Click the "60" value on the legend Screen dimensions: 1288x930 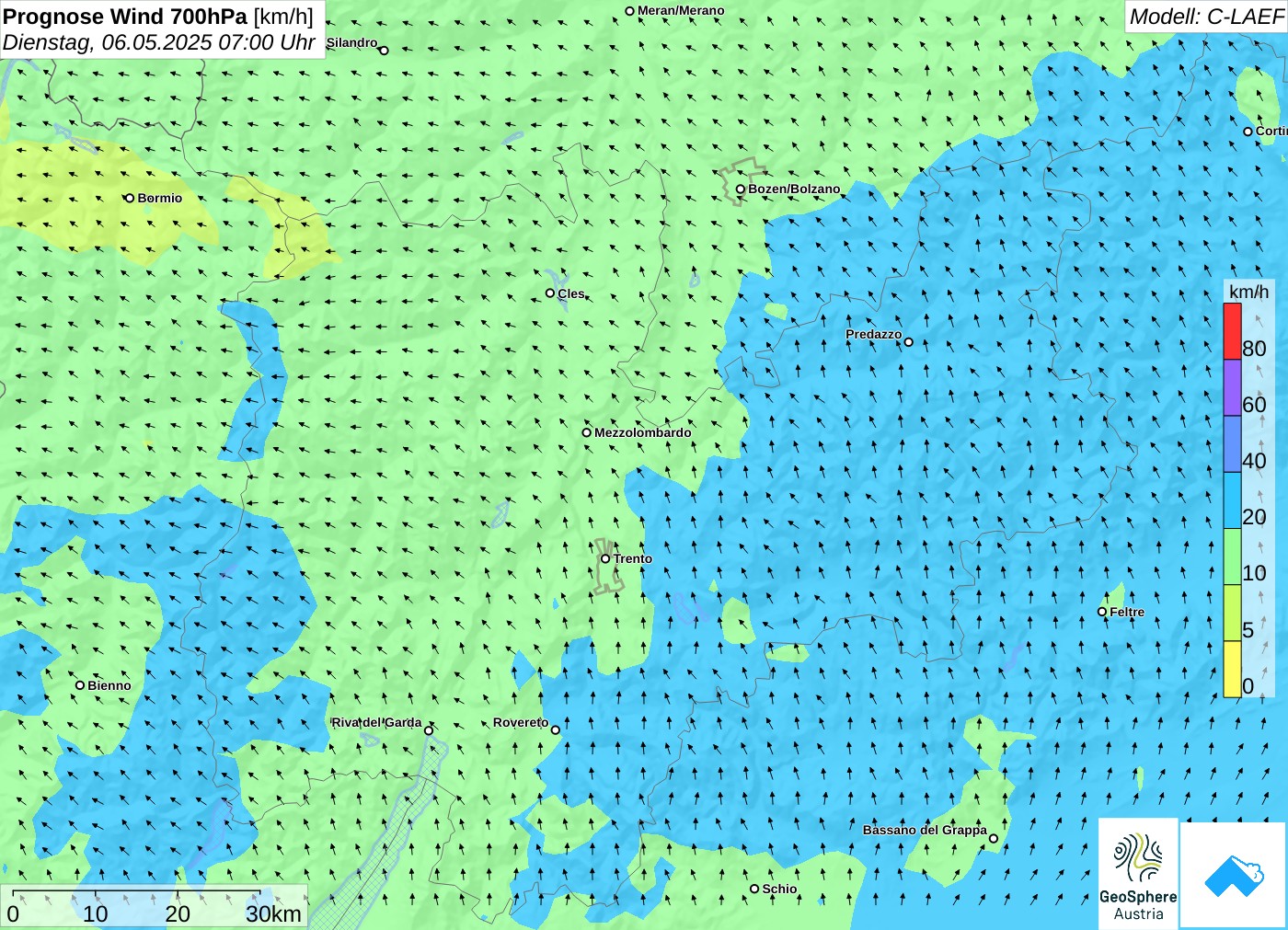(1254, 405)
